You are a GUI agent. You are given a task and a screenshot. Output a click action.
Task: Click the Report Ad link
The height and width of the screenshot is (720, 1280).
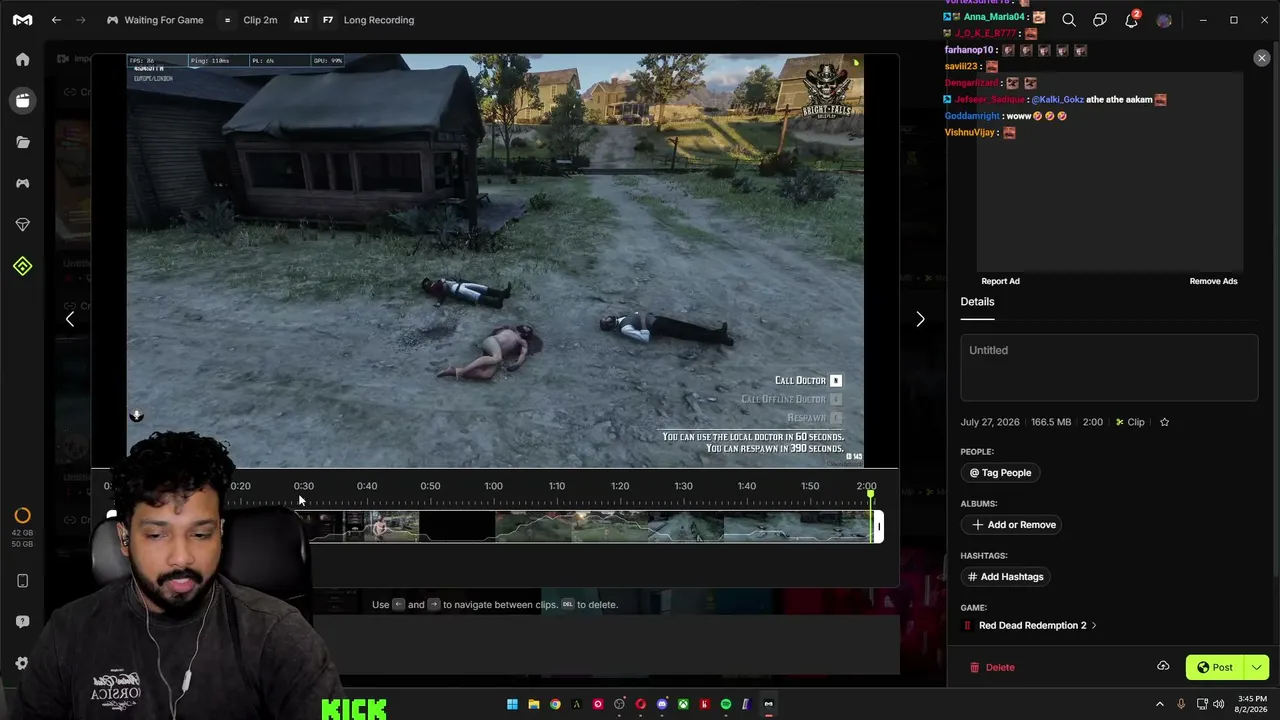pyautogui.click(x=1000, y=281)
